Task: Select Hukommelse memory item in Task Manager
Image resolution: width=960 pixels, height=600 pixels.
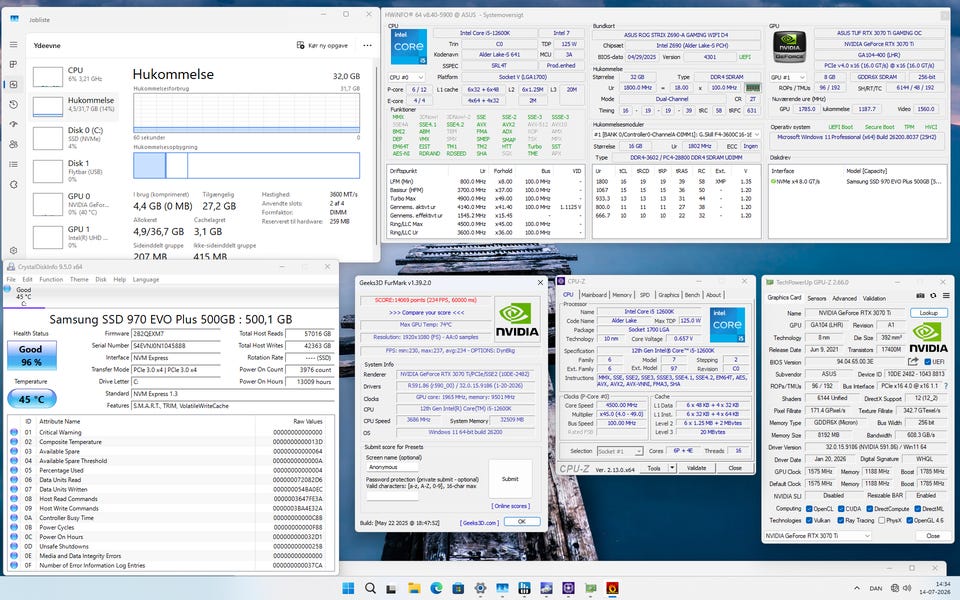Action: tap(75, 106)
